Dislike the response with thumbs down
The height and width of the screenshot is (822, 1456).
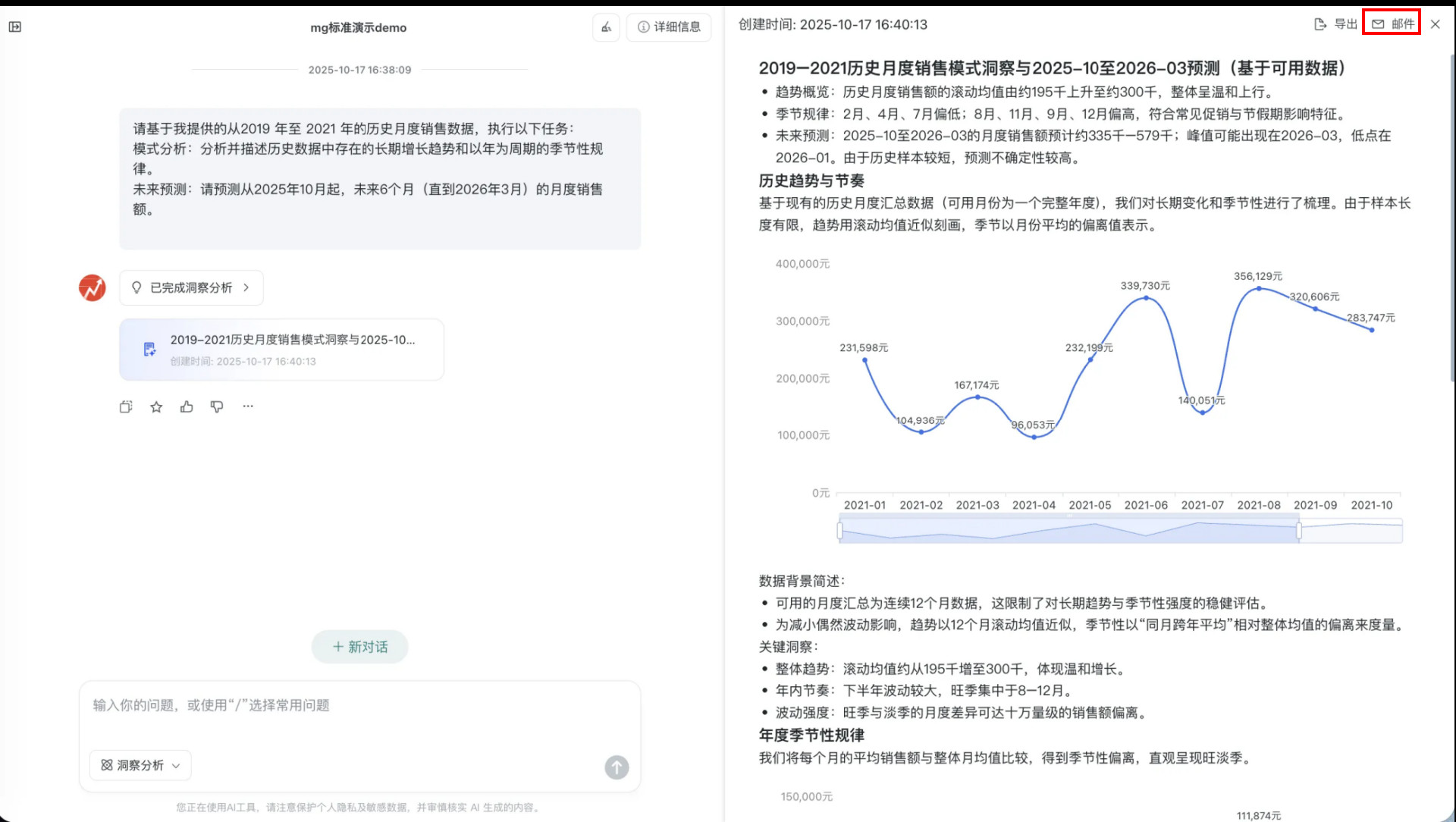pos(217,407)
